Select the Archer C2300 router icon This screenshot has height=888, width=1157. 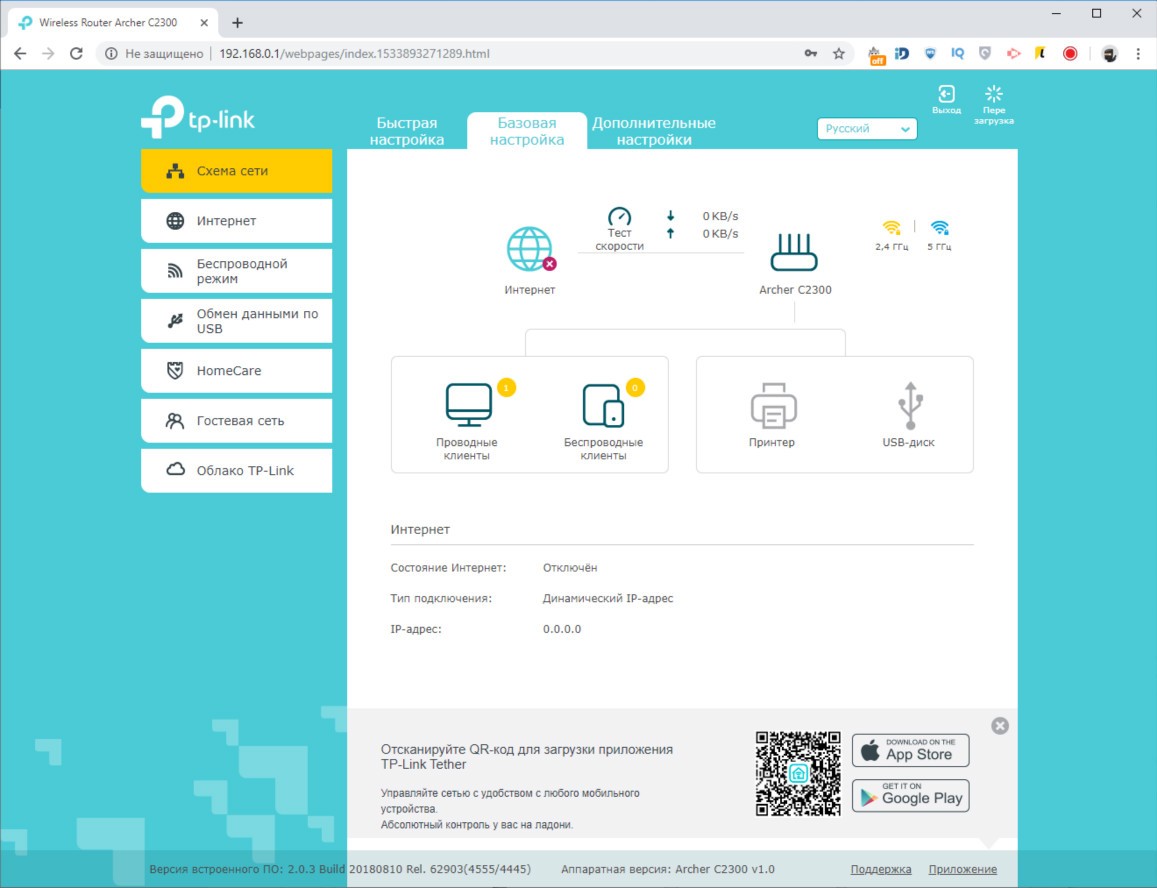click(x=794, y=253)
